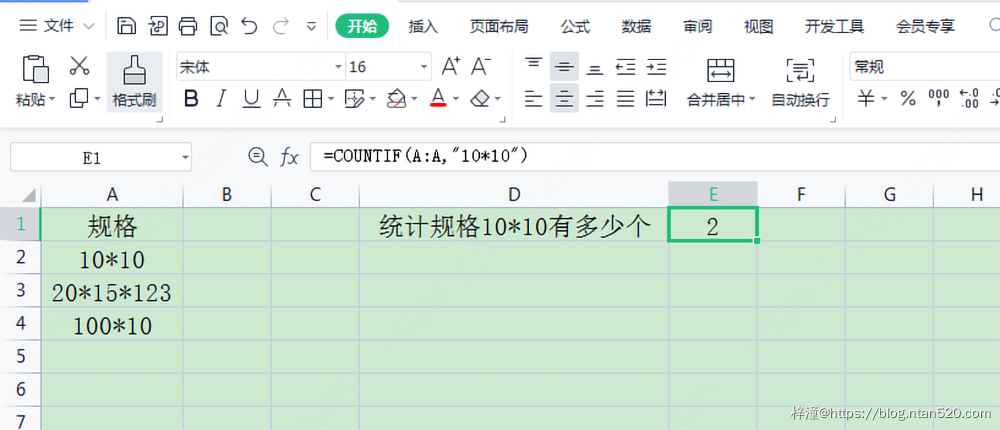This screenshot has height=430, width=1000.
Task: Decrease font size with A- icon
Action: (x=481, y=66)
